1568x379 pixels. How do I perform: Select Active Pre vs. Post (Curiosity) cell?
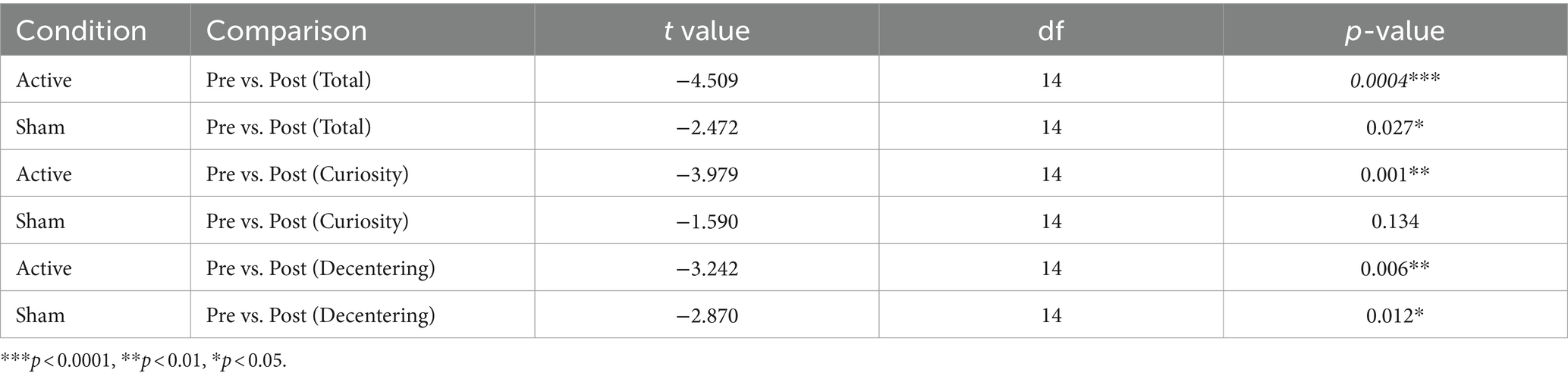pos(363,174)
